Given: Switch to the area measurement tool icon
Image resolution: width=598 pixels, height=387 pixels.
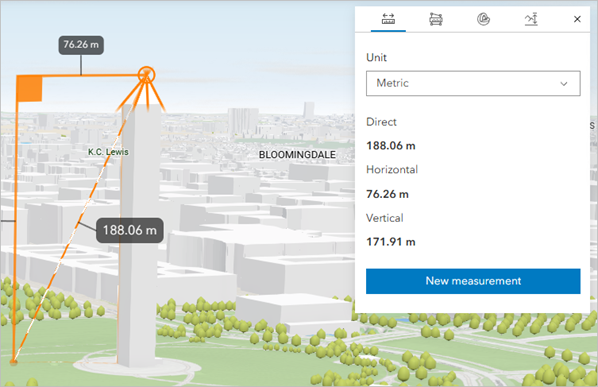Looking at the screenshot, I should point(436,19).
